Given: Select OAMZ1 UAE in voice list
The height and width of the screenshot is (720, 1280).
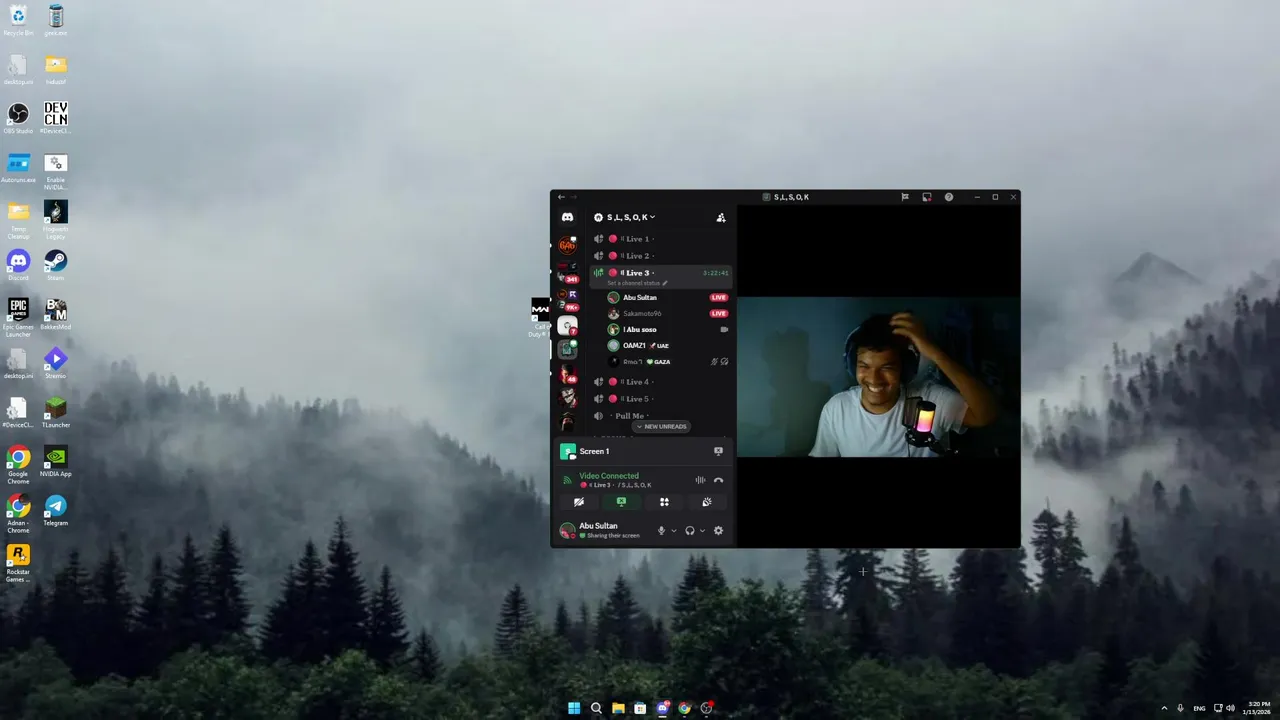Looking at the screenshot, I should click(x=667, y=346).
